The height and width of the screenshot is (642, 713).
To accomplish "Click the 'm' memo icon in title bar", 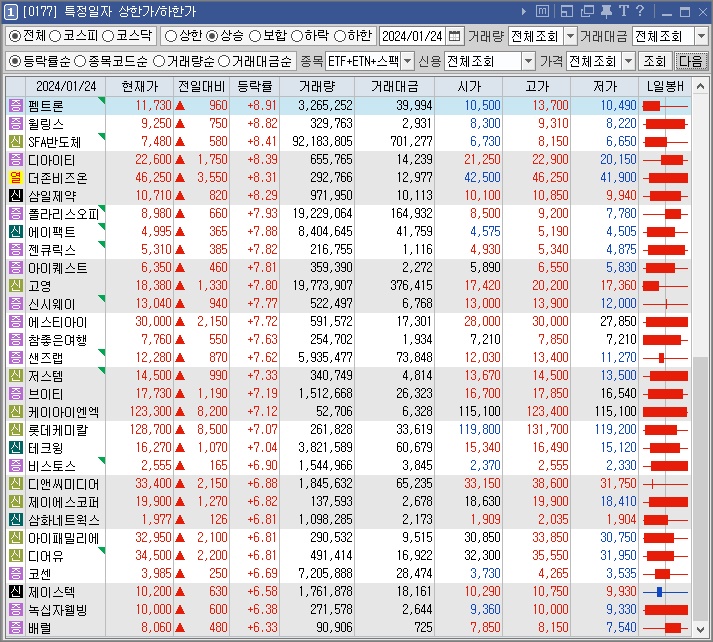I will point(542,11).
